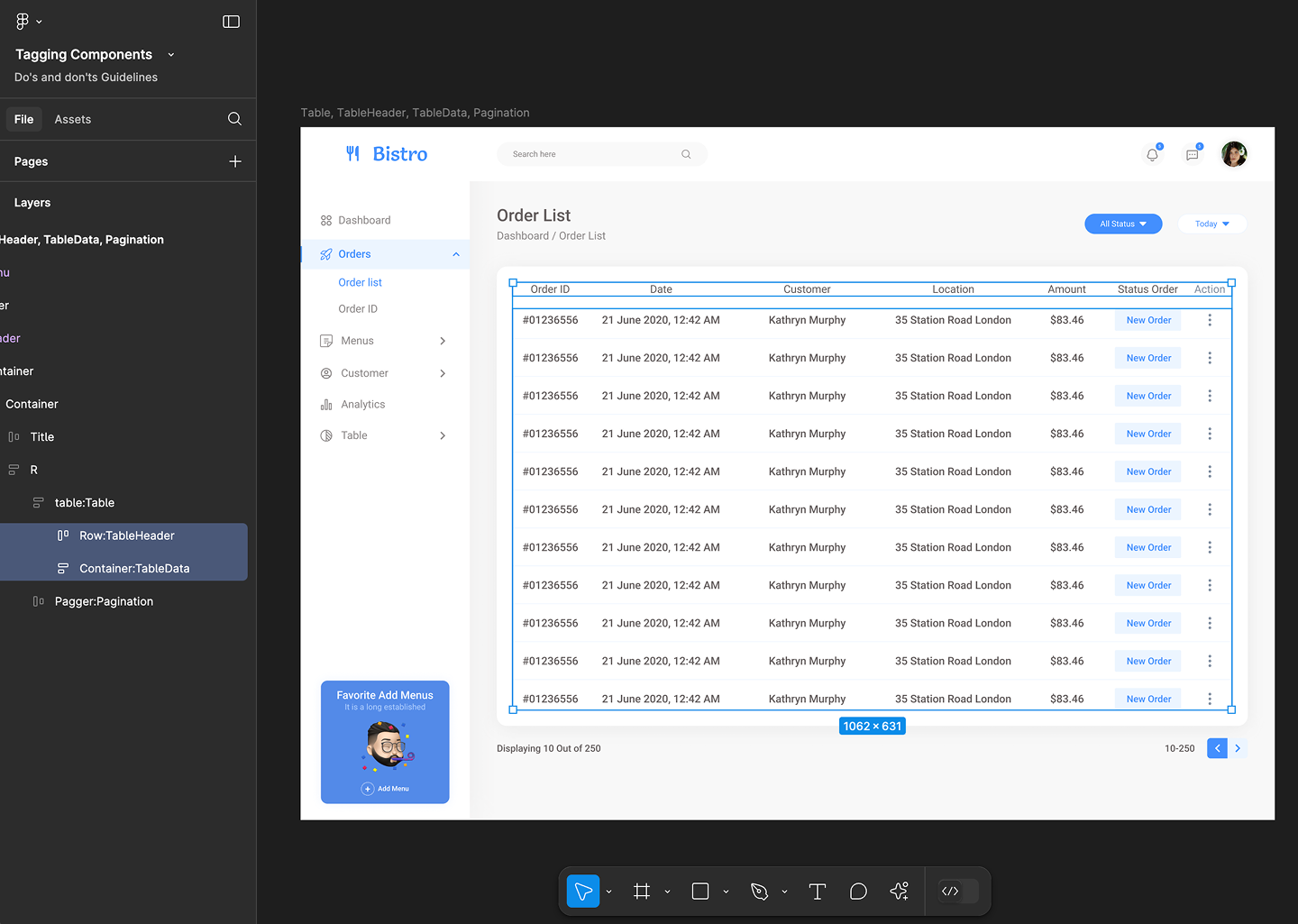This screenshot has width=1298, height=924.
Task: Click New Order status in first row
Action: (x=1148, y=320)
